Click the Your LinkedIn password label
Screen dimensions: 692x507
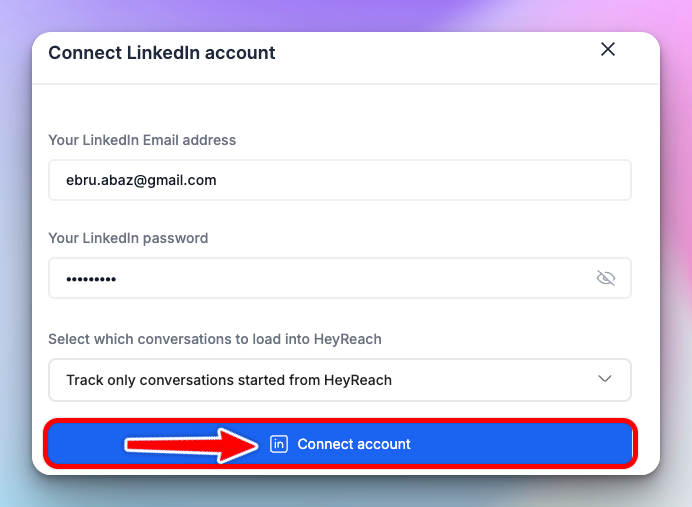click(128, 238)
